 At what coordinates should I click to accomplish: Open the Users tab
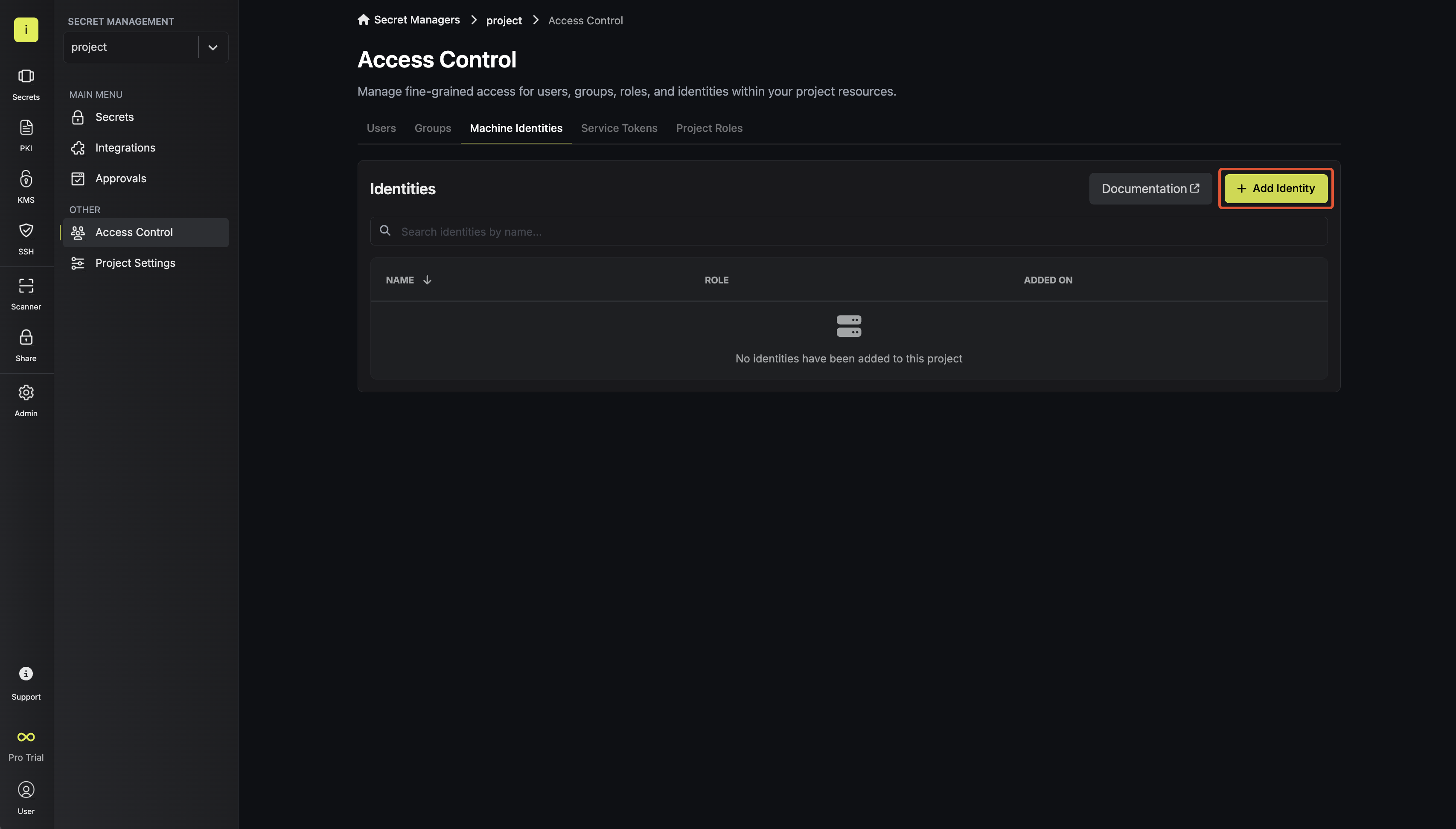point(381,128)
